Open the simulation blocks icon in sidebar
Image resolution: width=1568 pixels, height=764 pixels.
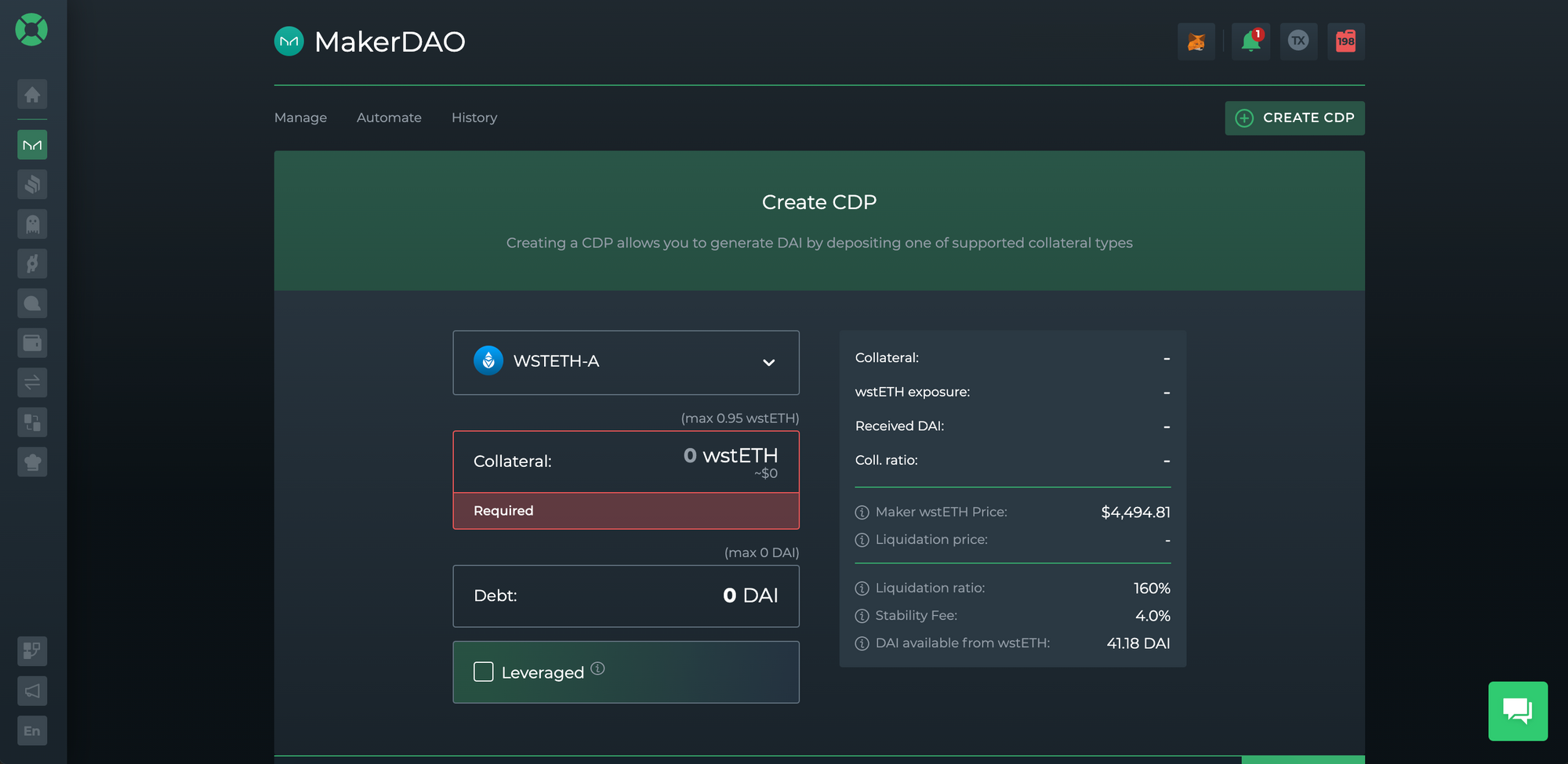(32, 651)
